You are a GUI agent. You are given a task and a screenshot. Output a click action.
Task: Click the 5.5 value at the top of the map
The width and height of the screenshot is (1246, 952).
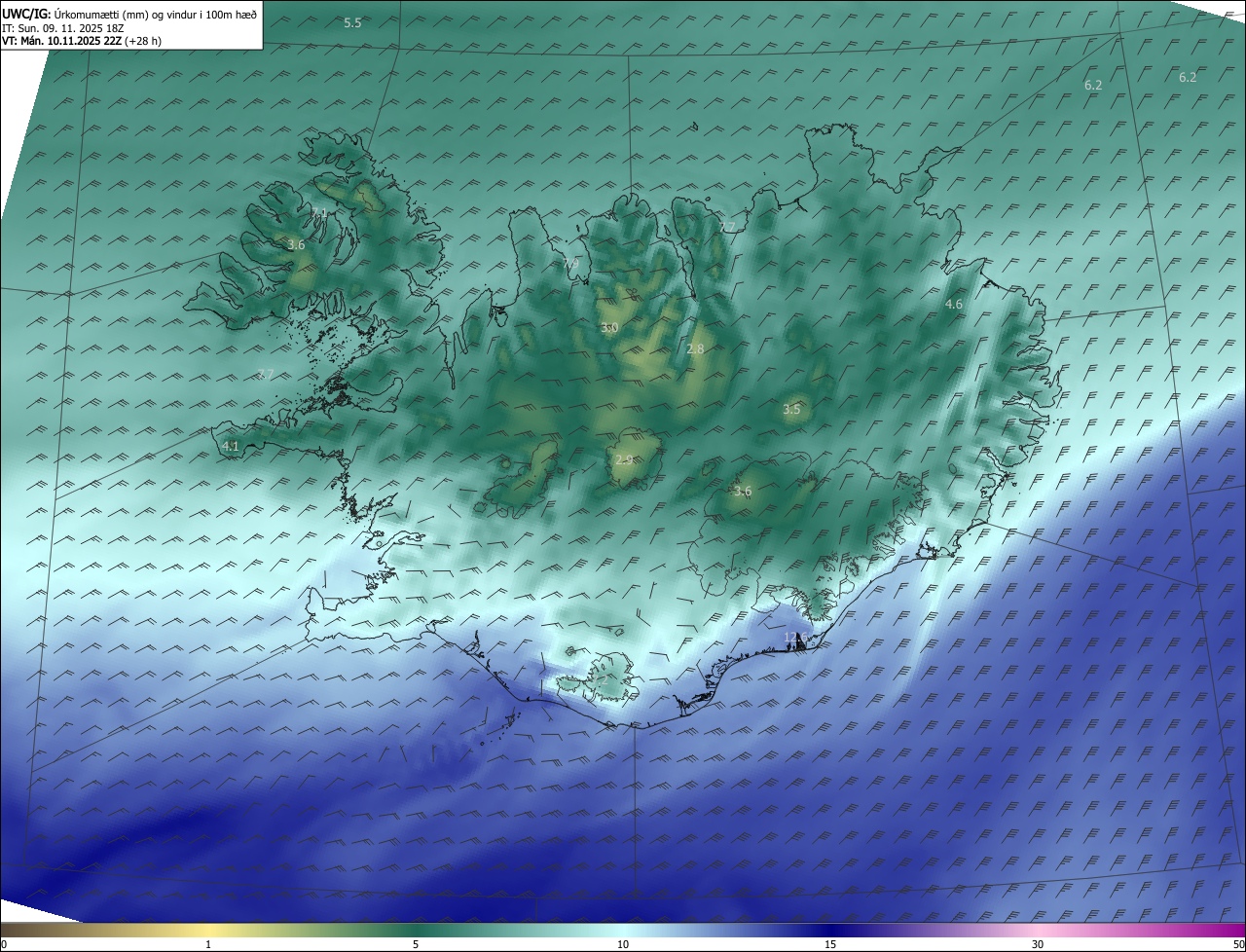tap(352, 22)
